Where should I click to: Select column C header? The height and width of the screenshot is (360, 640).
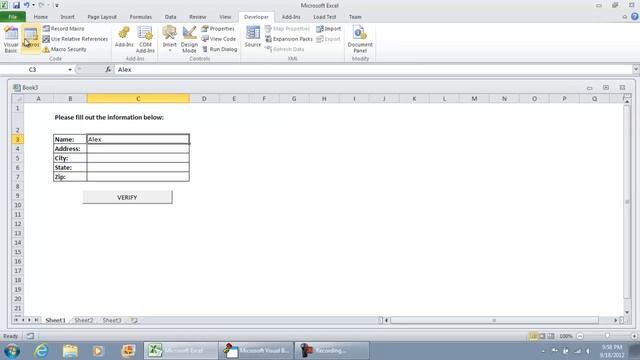138,99
